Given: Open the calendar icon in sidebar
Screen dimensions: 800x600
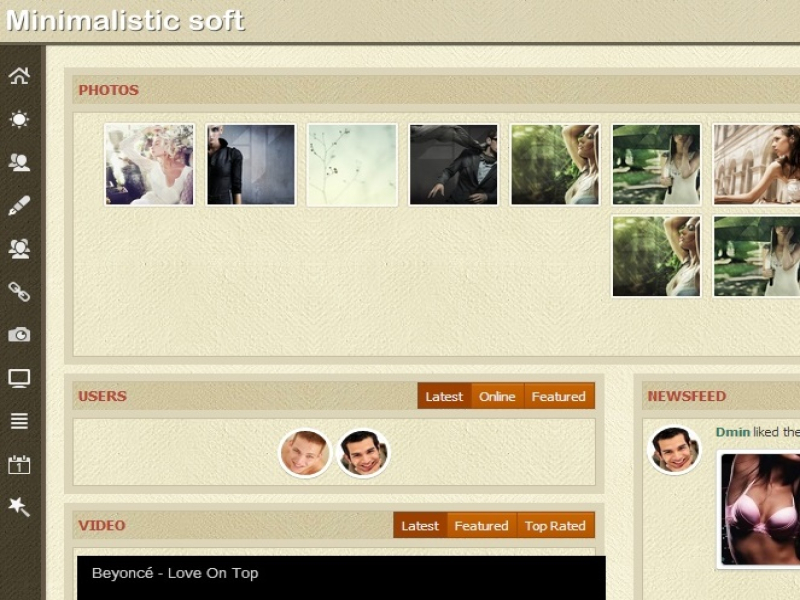Looking at the screenshot, I should point(19,465).
